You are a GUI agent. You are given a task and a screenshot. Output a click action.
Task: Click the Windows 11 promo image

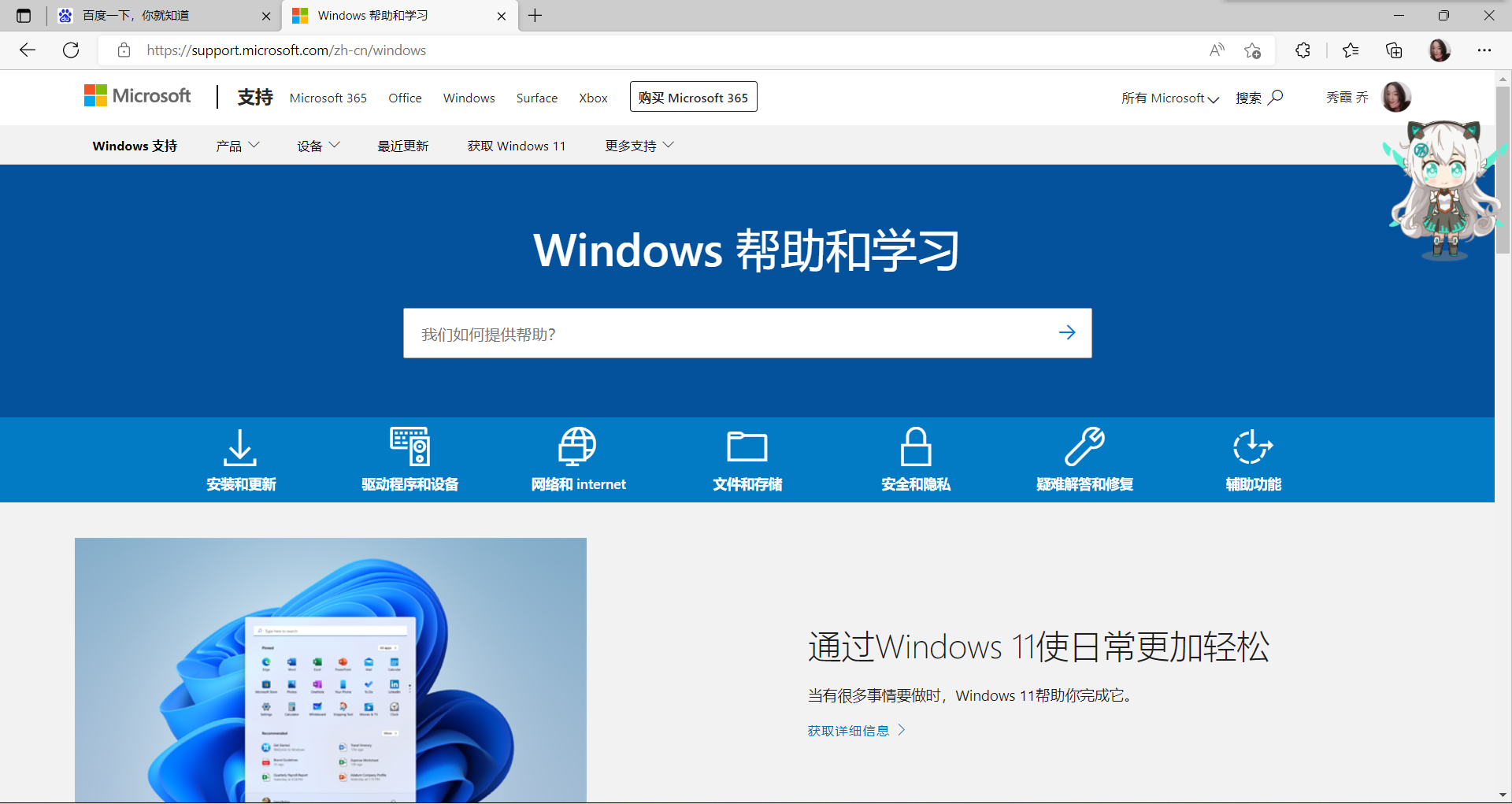click(331, 670)
